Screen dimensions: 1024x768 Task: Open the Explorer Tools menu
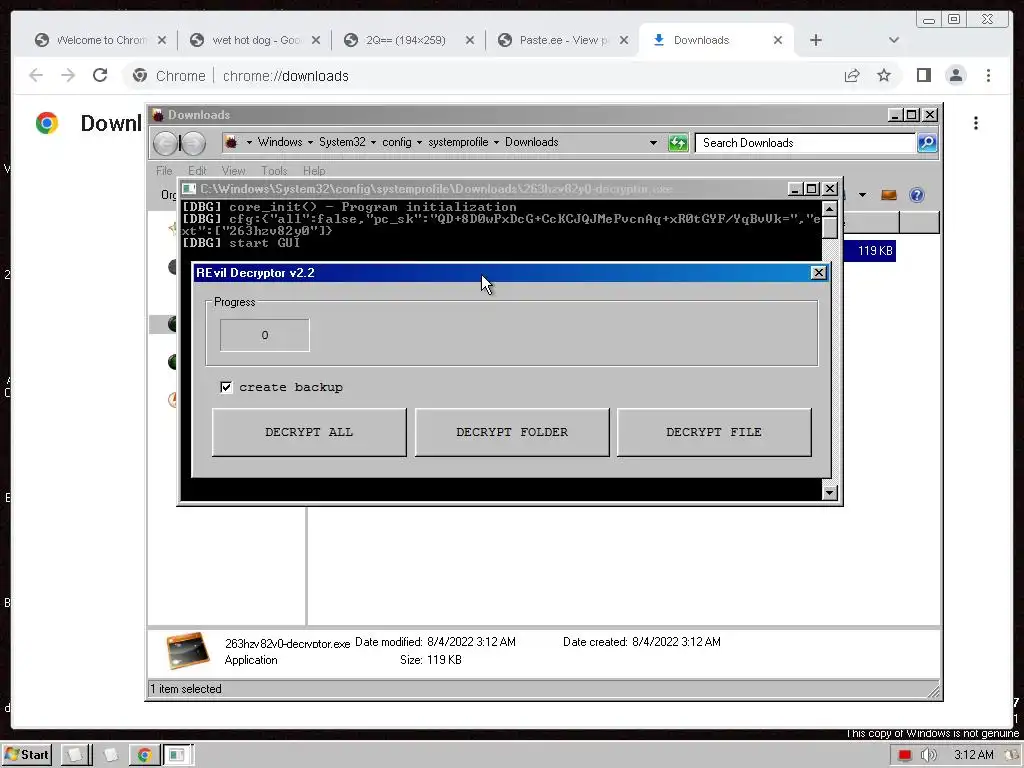tap(274, 170)
